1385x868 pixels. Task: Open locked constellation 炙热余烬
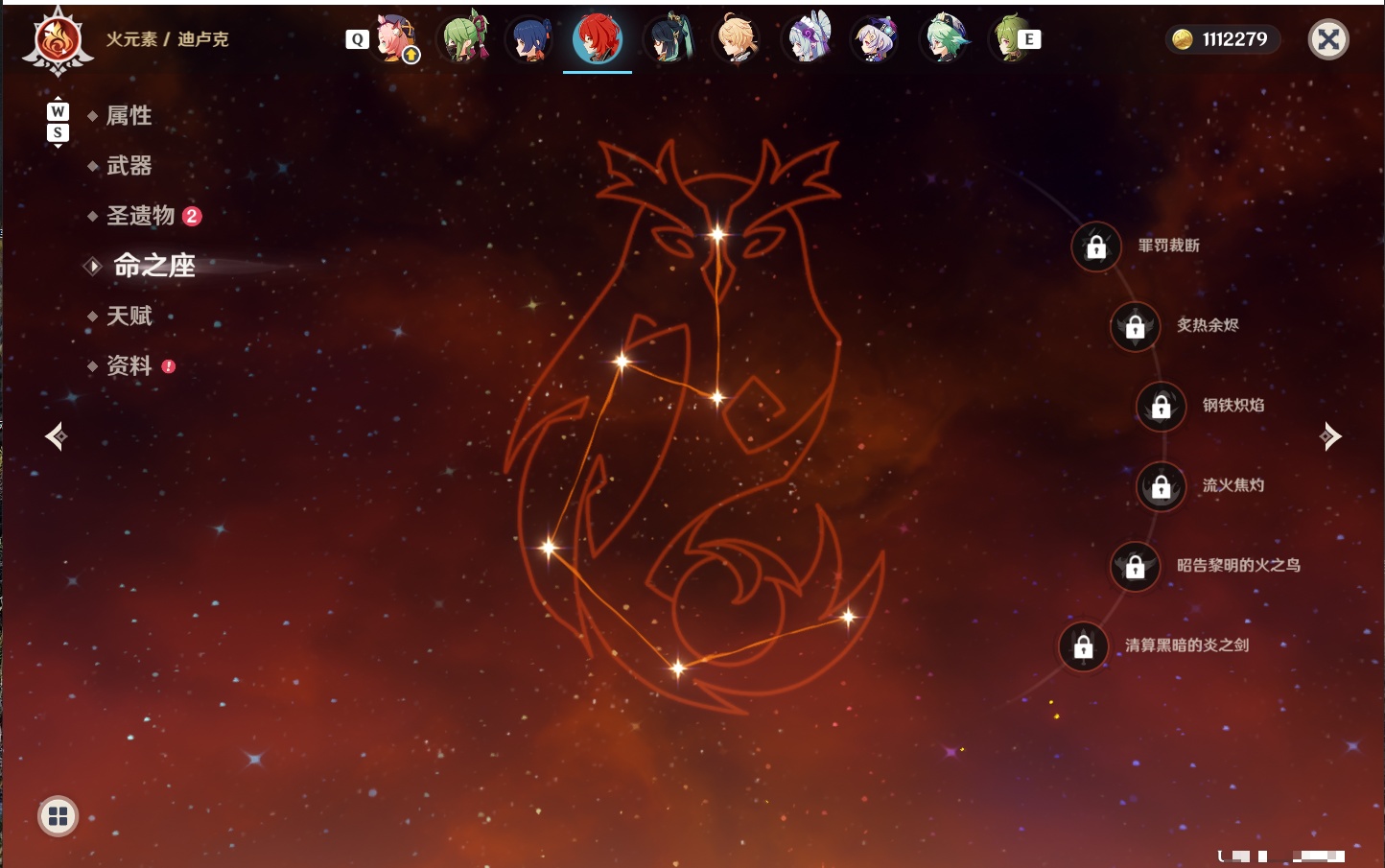point(1136,327)
